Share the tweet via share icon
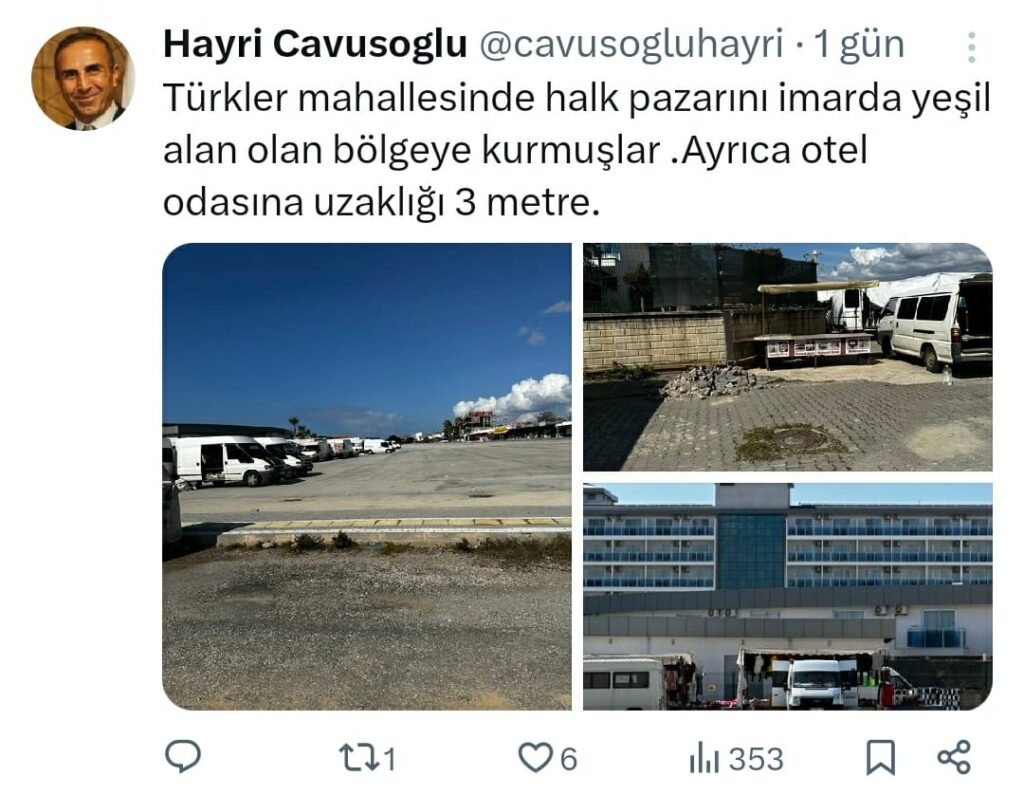Image resolution: width=1024 pixels, height=795 pixels. click(954, 758)
